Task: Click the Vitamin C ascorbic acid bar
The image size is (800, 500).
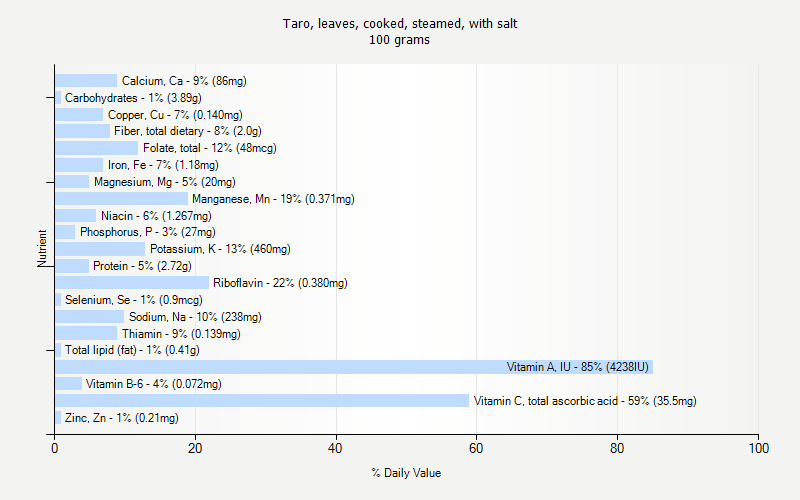Action: pos(262,401)
